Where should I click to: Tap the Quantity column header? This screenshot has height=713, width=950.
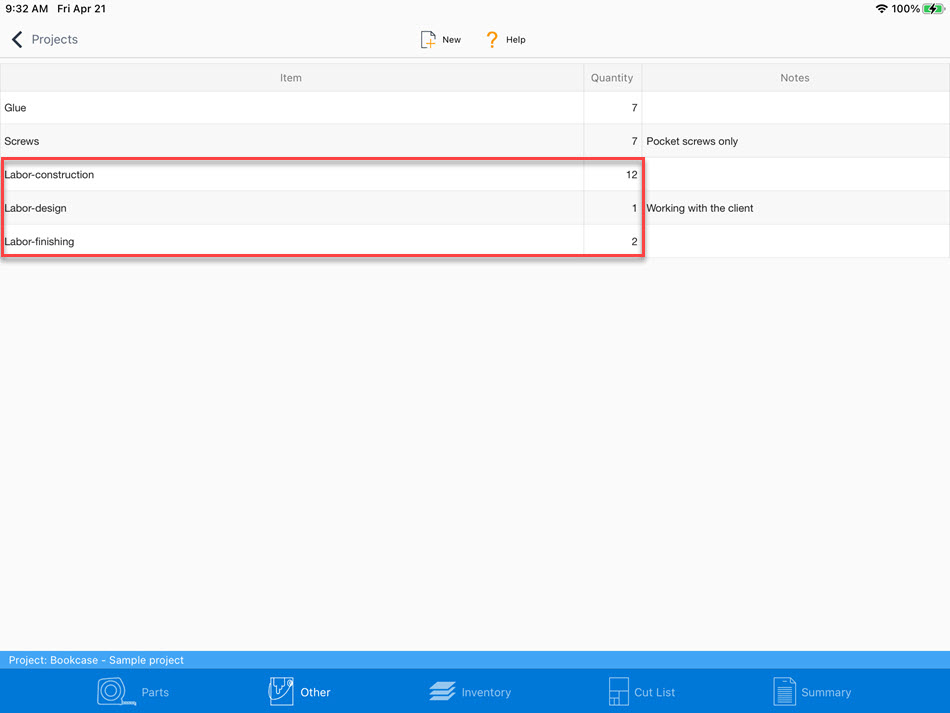click(x=612, y=78)
